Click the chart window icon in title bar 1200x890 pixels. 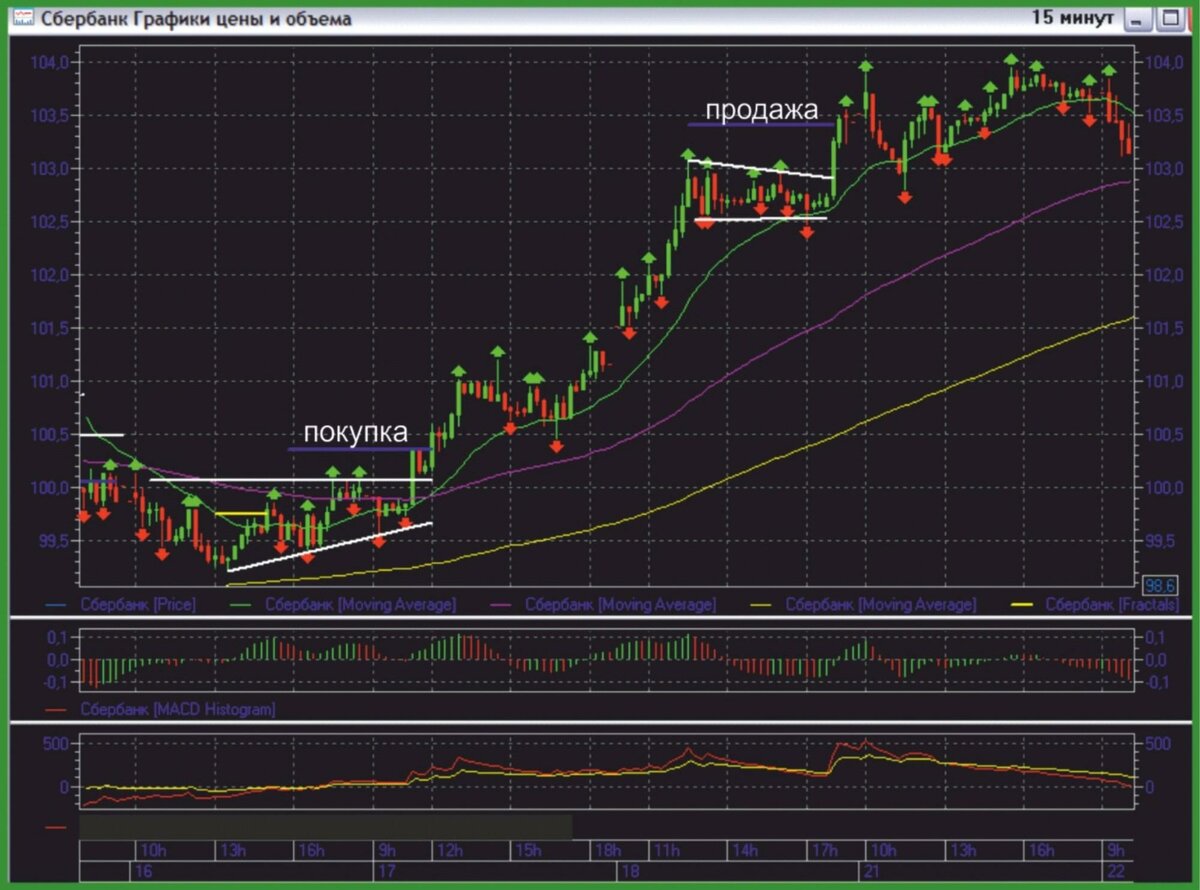coord(22,18)
